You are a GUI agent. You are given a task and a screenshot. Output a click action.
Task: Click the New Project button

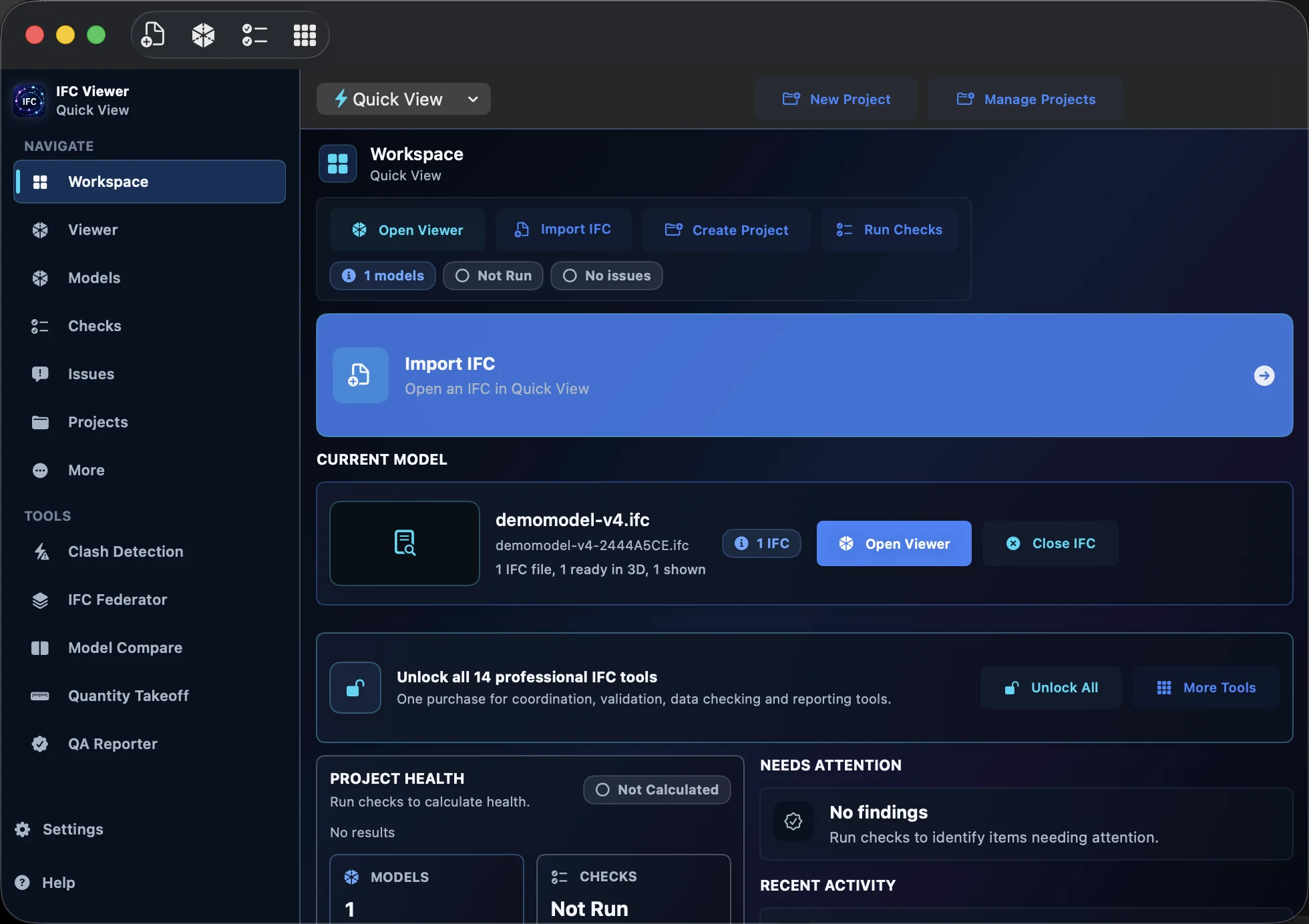836,99
